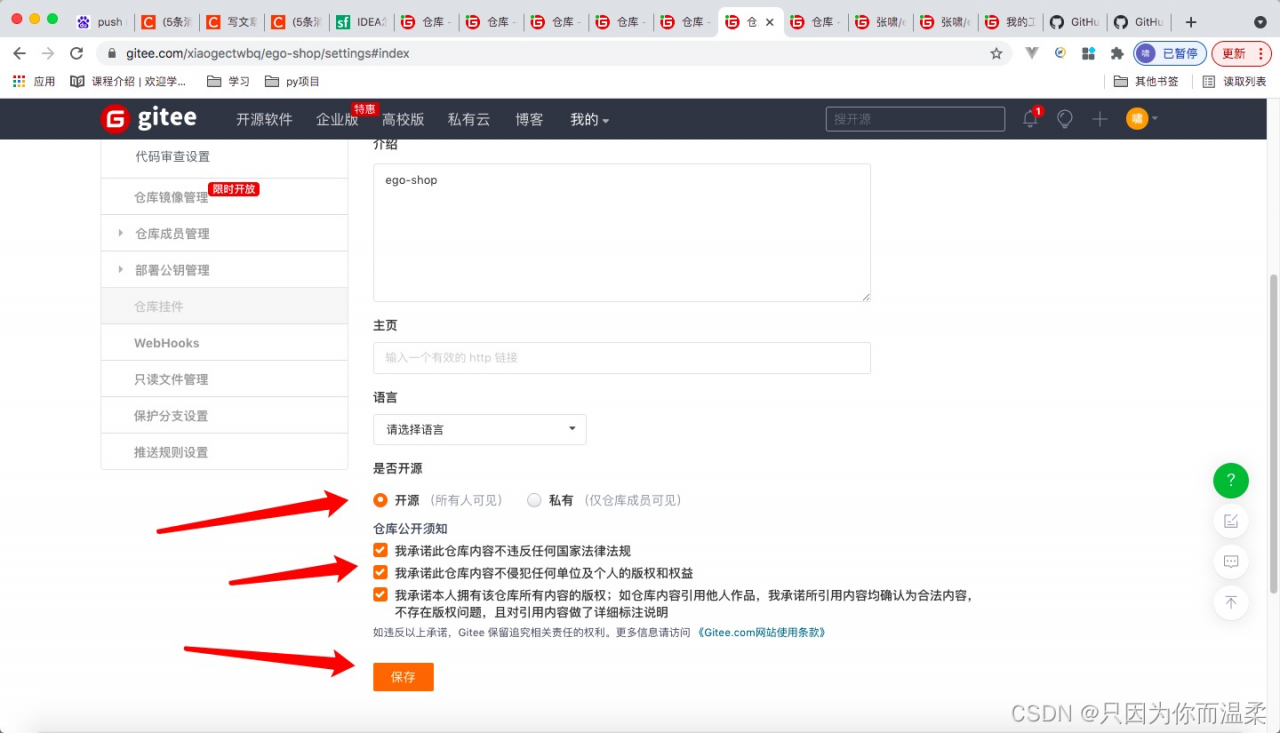The image size is (1280, 733).
Task: Click the Gitee logo in header
Action: [149, 118]
